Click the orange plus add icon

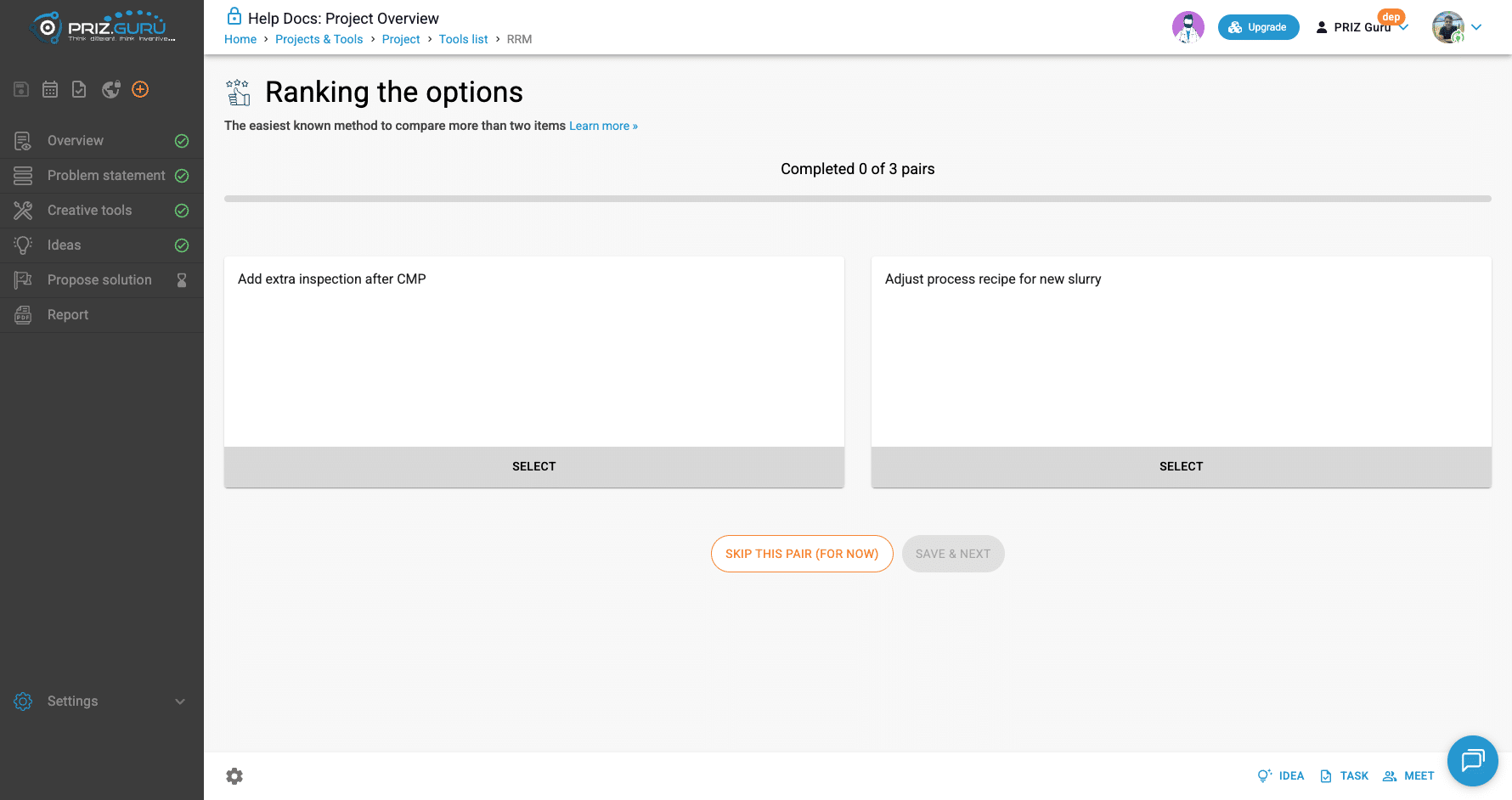point(140,89)
